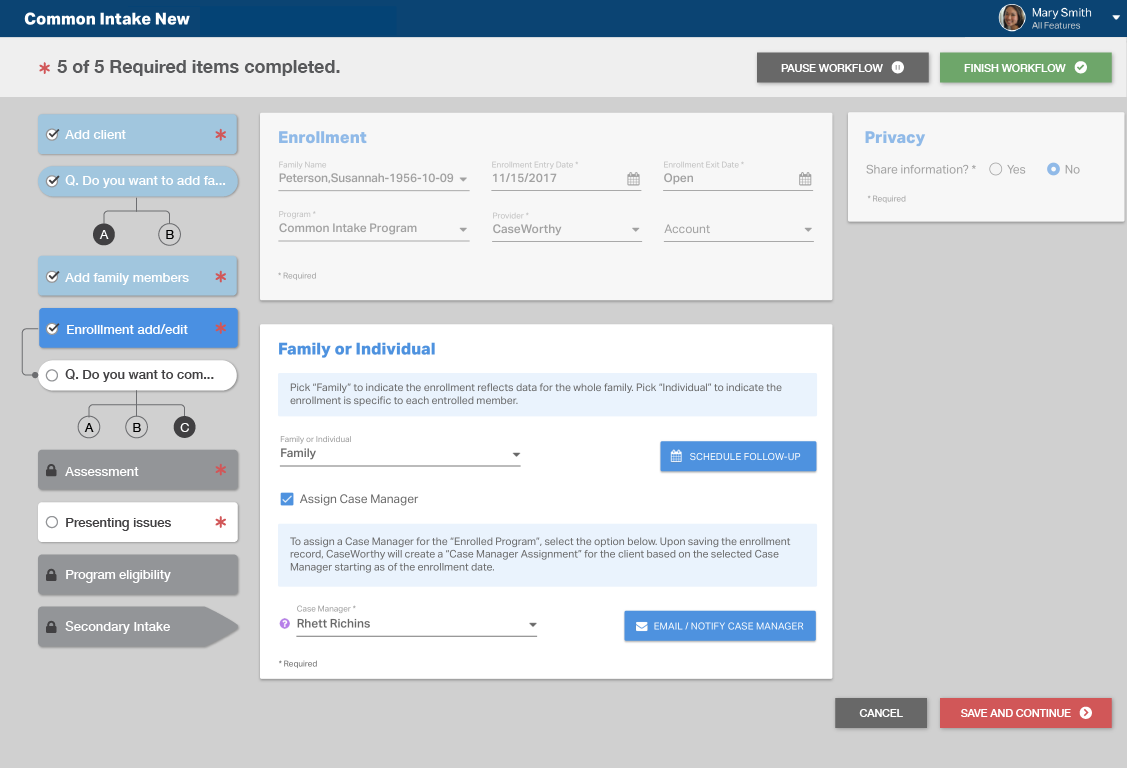Click the lock icon on Program eligibility
Viewport: 1127px width, 768px height.
[x=51, y=575]
